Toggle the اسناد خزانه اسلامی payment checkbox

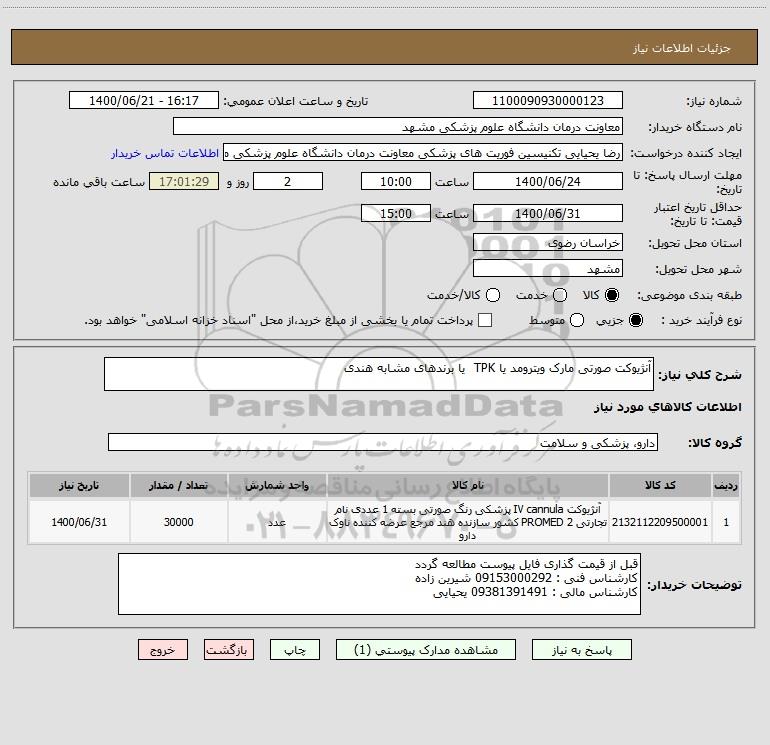pyautogui.click(x=485, y=320)
